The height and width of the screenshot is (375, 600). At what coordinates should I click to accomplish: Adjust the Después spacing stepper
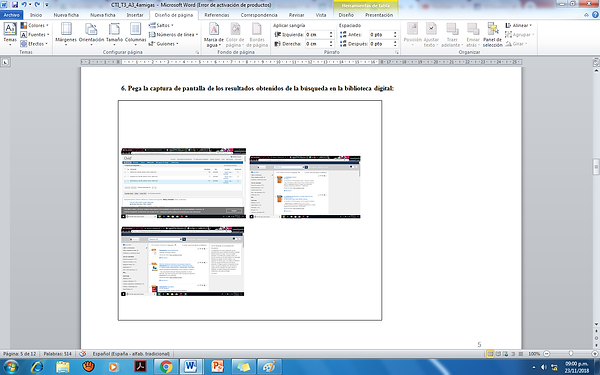[395, 44]
